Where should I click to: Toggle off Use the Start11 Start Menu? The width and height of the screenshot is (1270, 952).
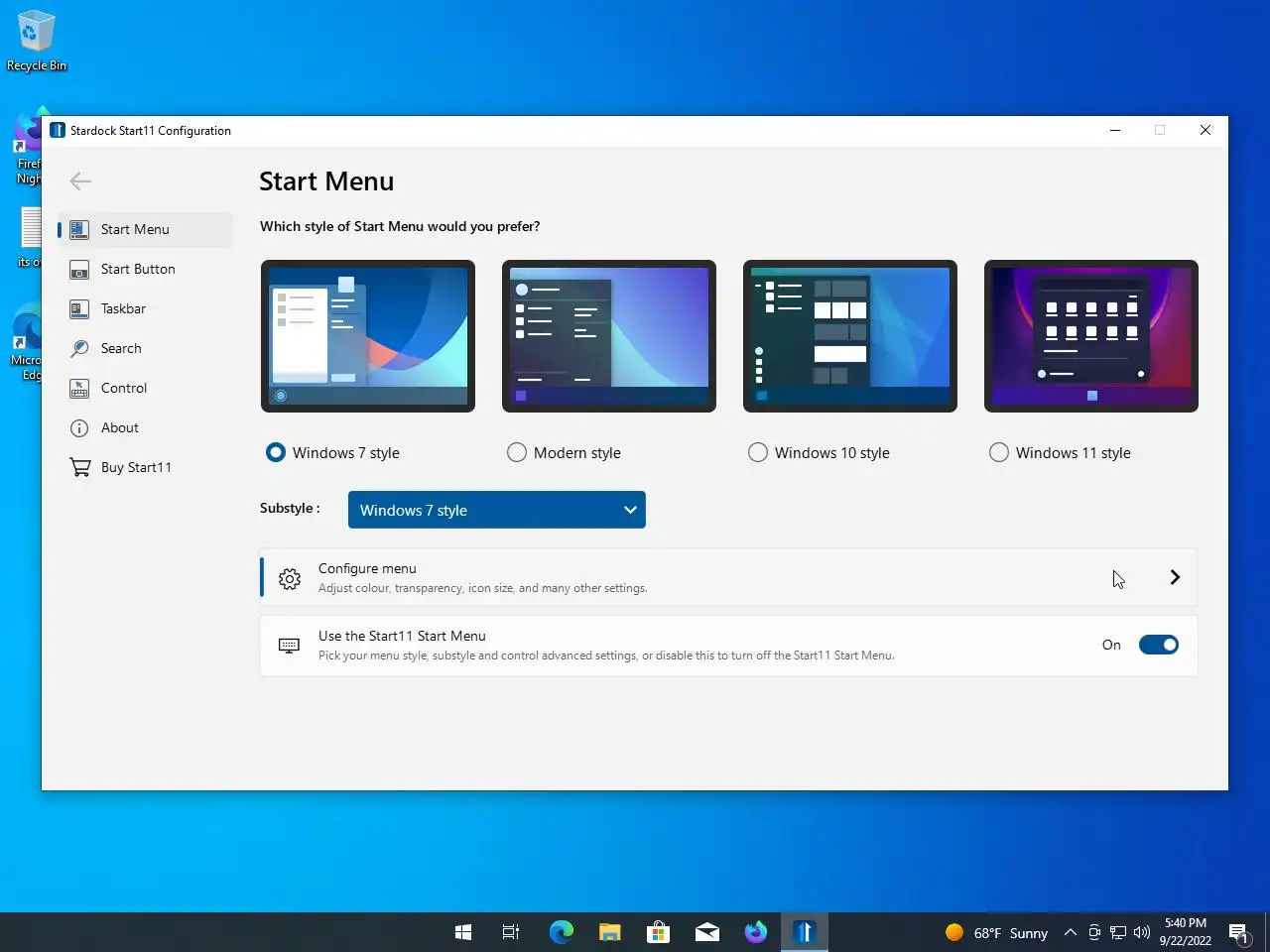1159,645
